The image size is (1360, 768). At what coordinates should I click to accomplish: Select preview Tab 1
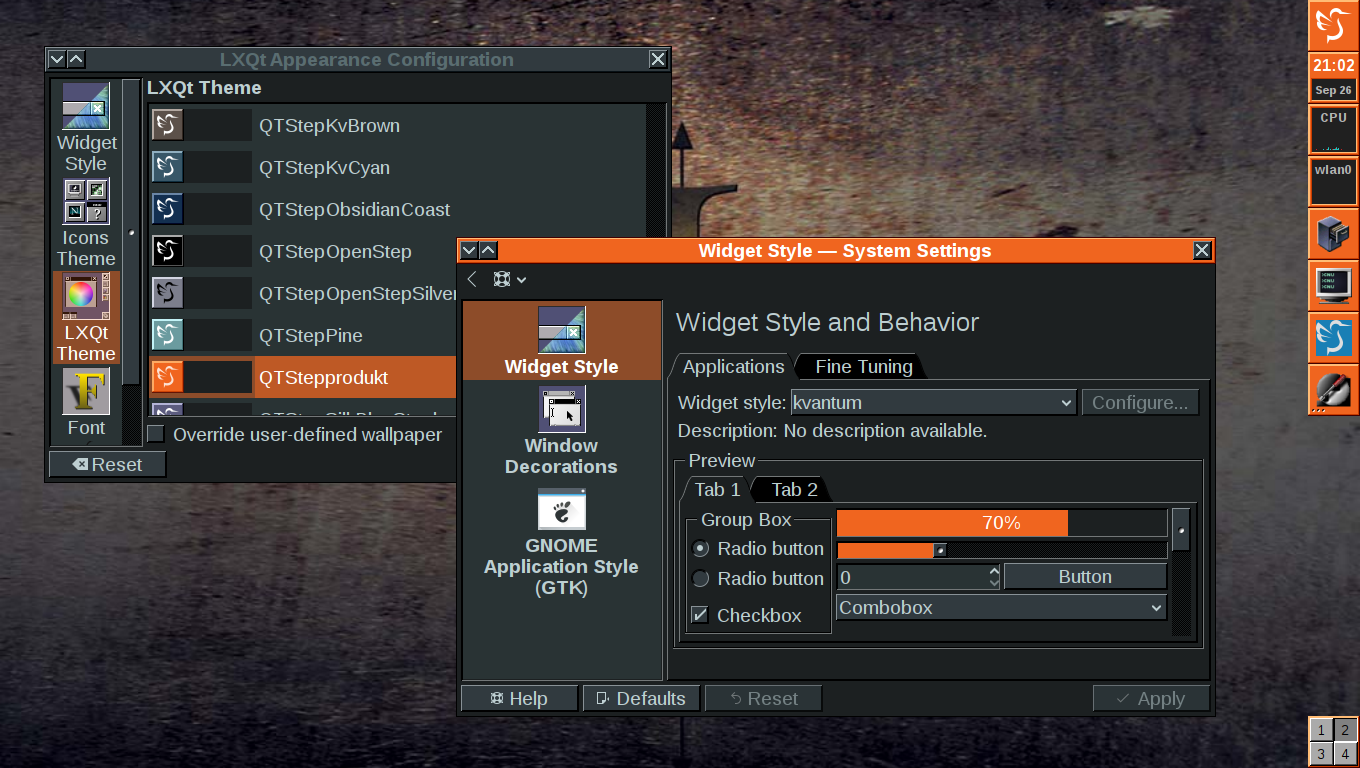click(x=717, y=489)
